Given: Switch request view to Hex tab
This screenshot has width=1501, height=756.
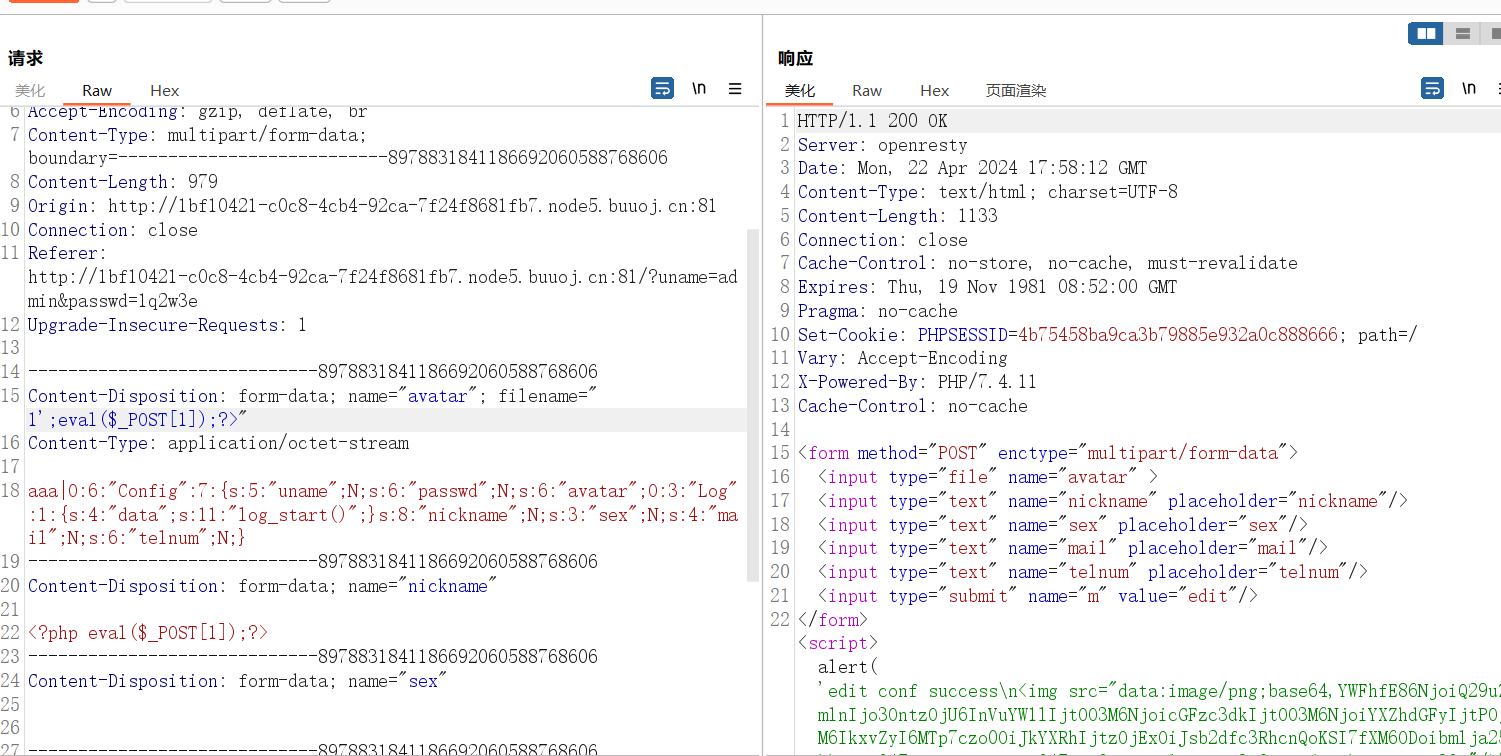Looking at the screenshot, I should (x=165, y=90).
